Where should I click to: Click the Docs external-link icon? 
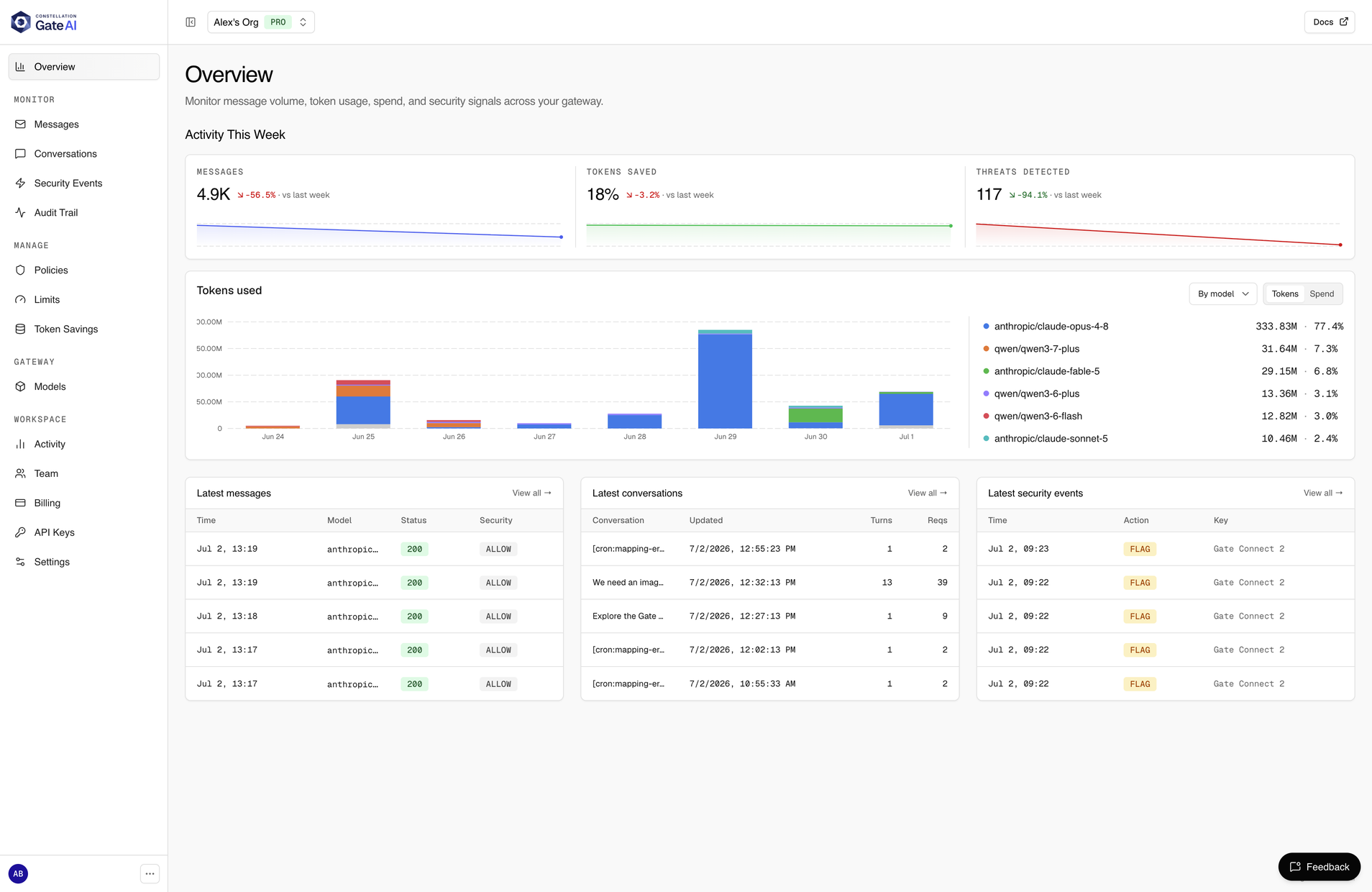[1343, 22]
